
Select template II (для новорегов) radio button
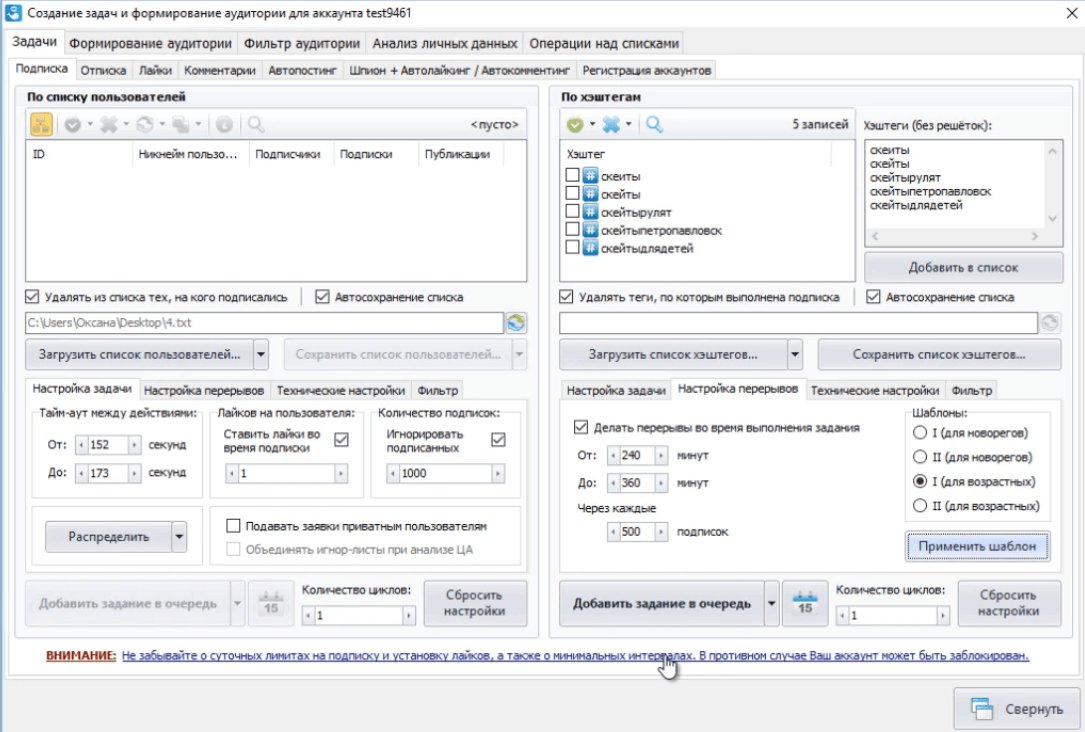919,457
